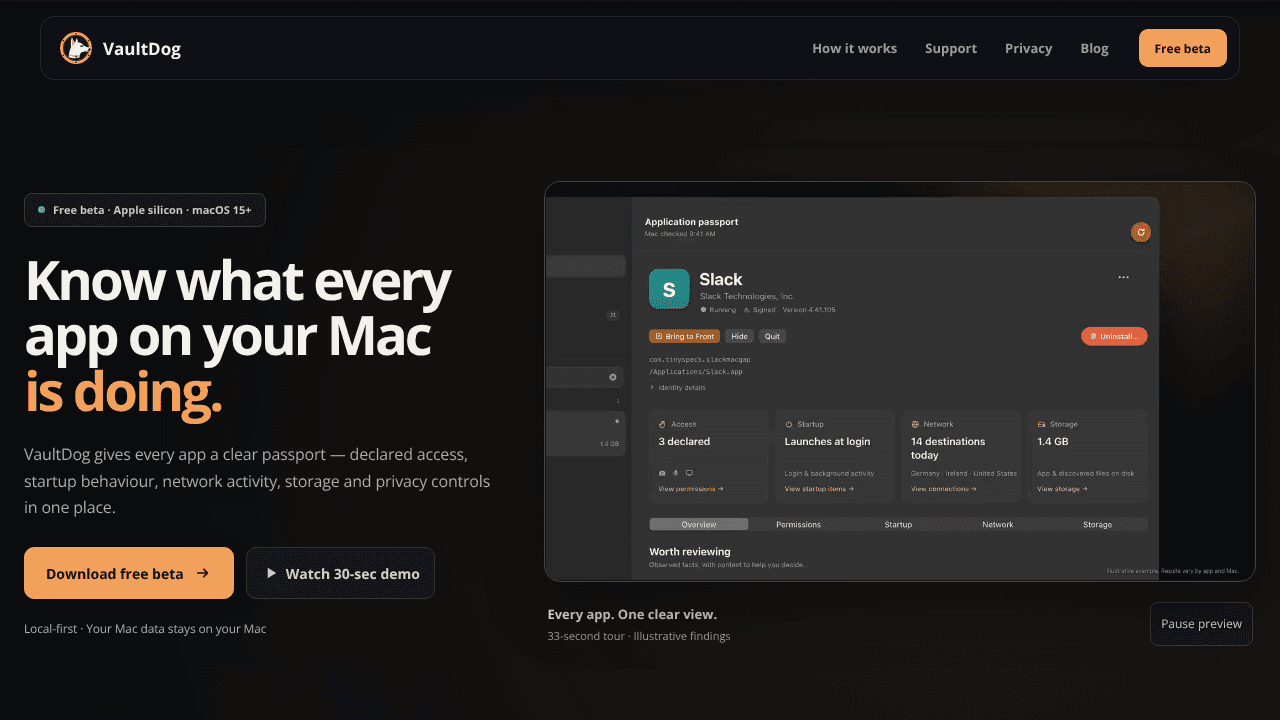The image size is (1280, 720).
Task: Click the camera icon in Access card
Action: pyautogui.click(x=662, y=473)
